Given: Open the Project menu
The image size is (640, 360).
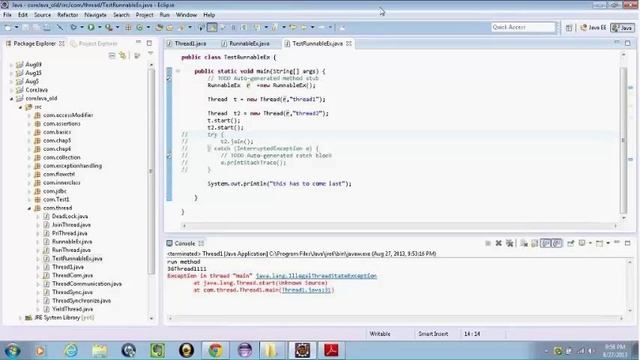Looking at the screenshot, I should pyautogui.click(x=144, y=15).
